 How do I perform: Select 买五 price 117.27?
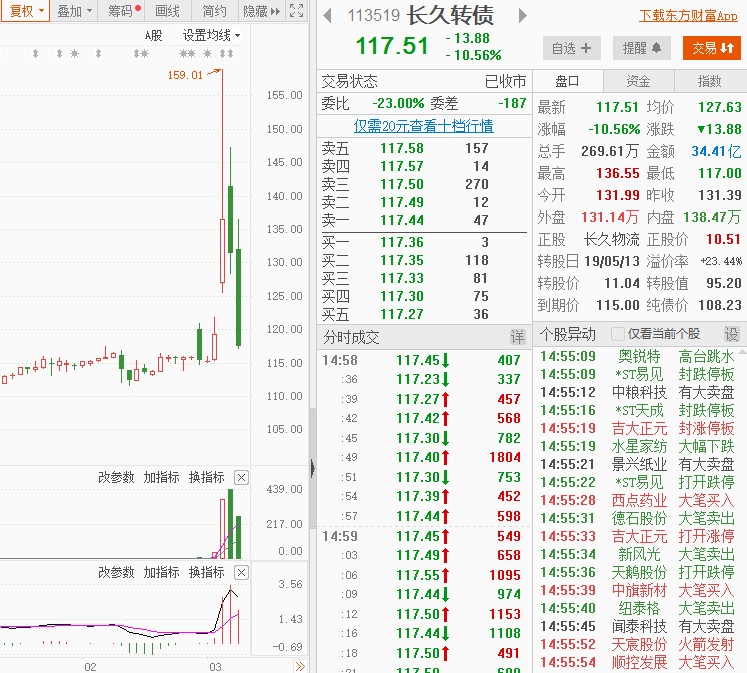tap(402, 314)
